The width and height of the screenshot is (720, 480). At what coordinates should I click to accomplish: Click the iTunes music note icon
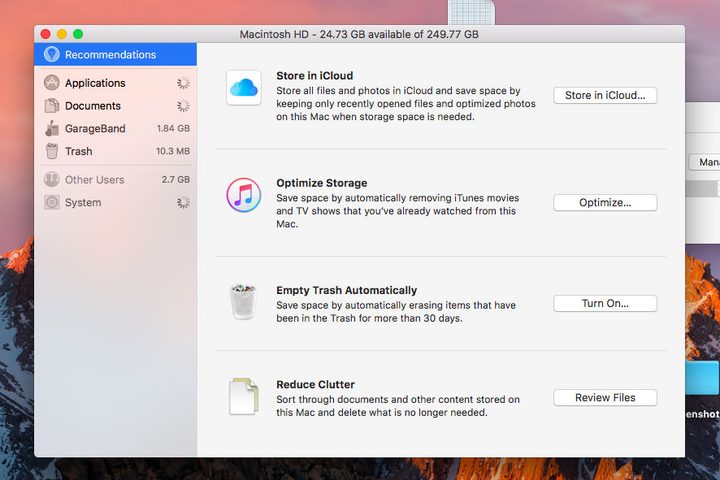tap(243, 195)
